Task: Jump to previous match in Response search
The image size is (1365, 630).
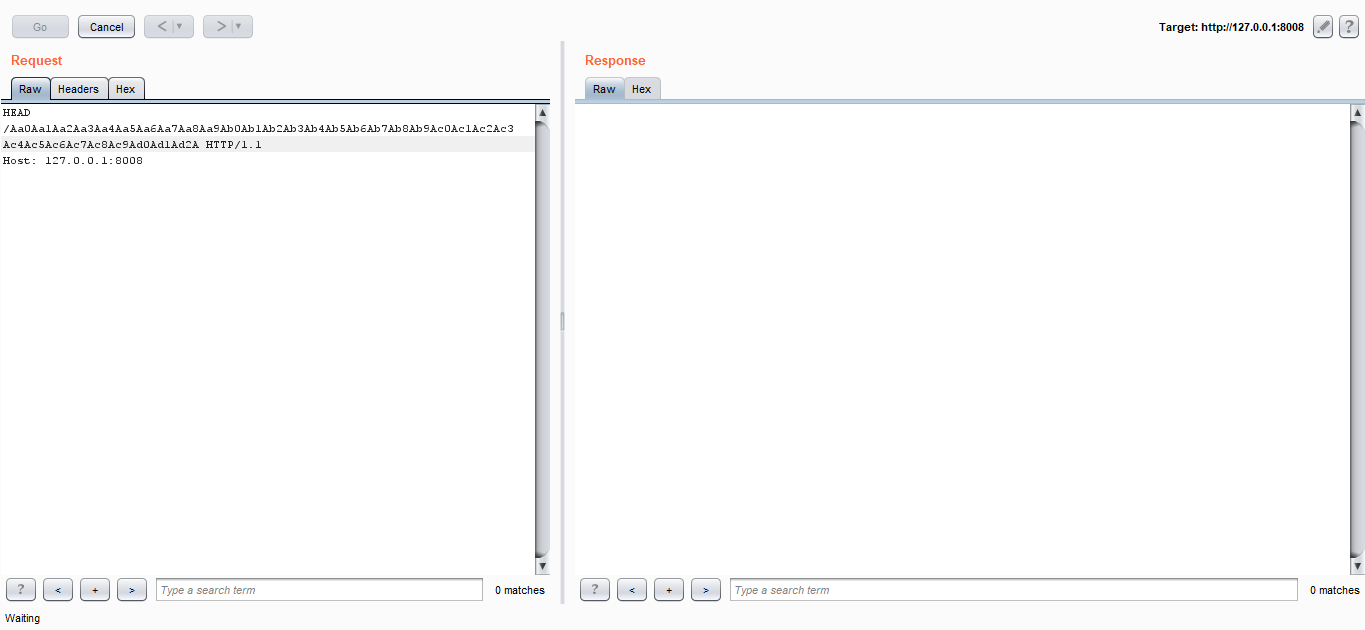Action: [632, 590]
